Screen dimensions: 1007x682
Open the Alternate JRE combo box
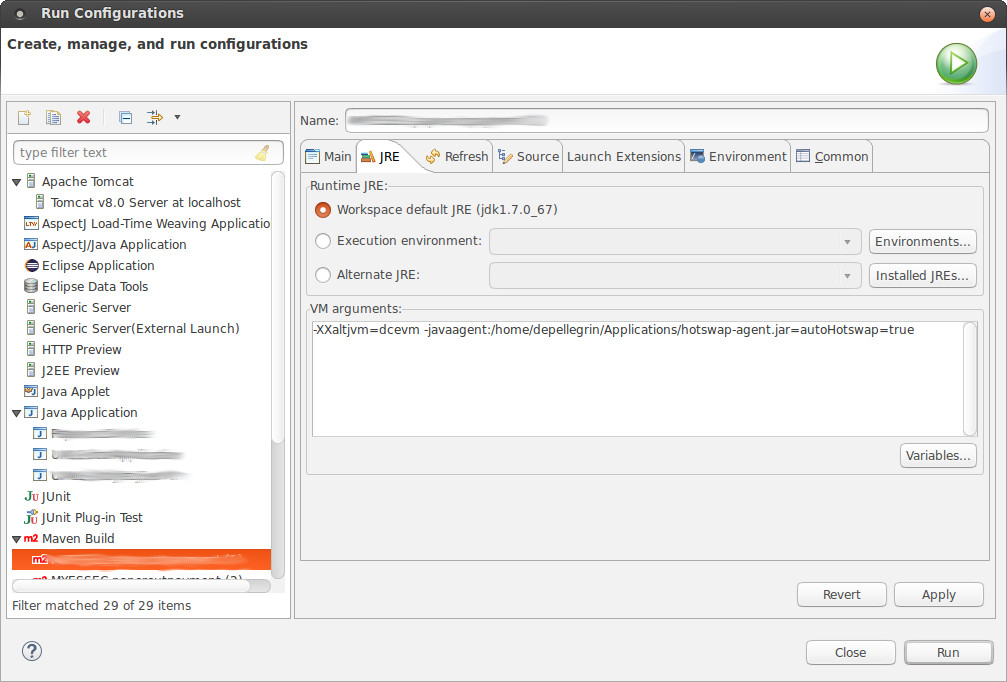click(675, 275)
